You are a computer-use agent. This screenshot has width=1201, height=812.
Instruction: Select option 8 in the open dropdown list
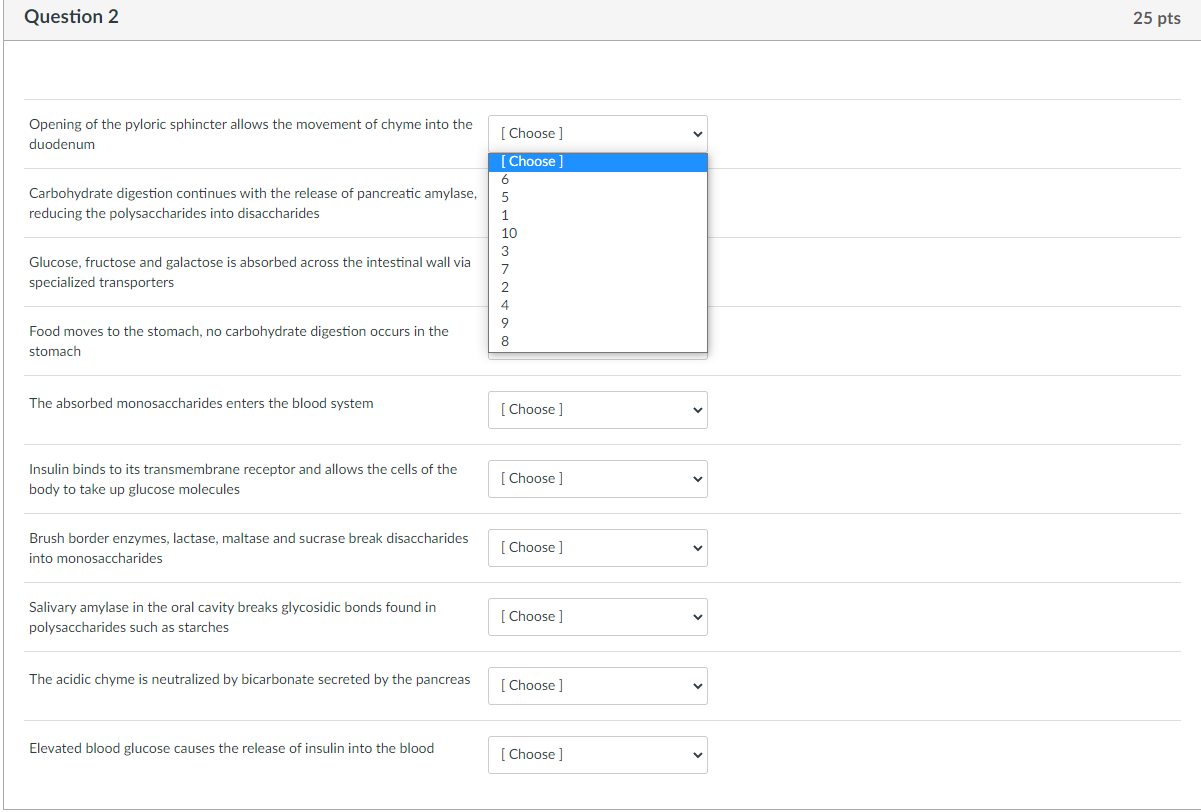pos(597,341)
